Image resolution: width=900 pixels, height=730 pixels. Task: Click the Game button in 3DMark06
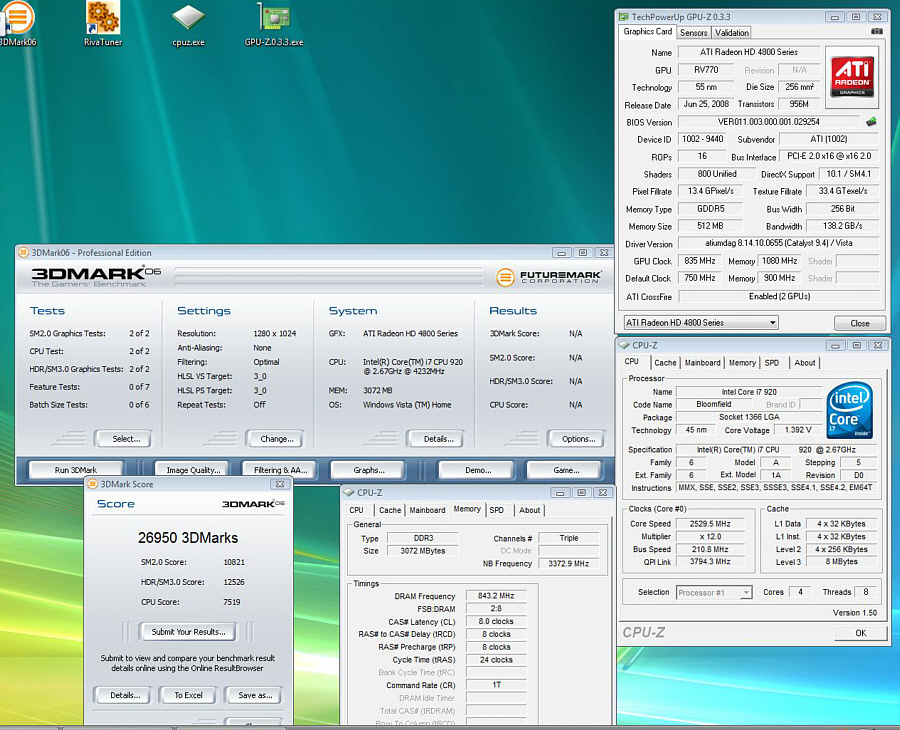[x=566, y=469]
